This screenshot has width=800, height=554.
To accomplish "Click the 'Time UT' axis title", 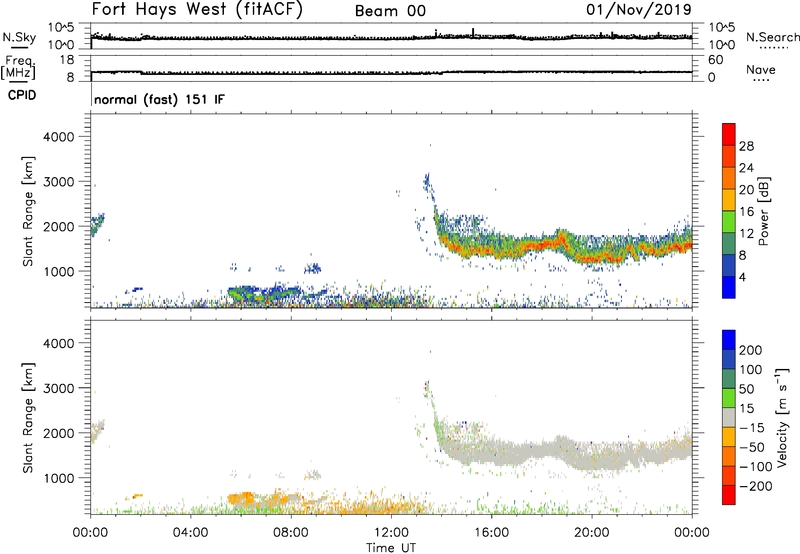I will click(x=391, y=547).
